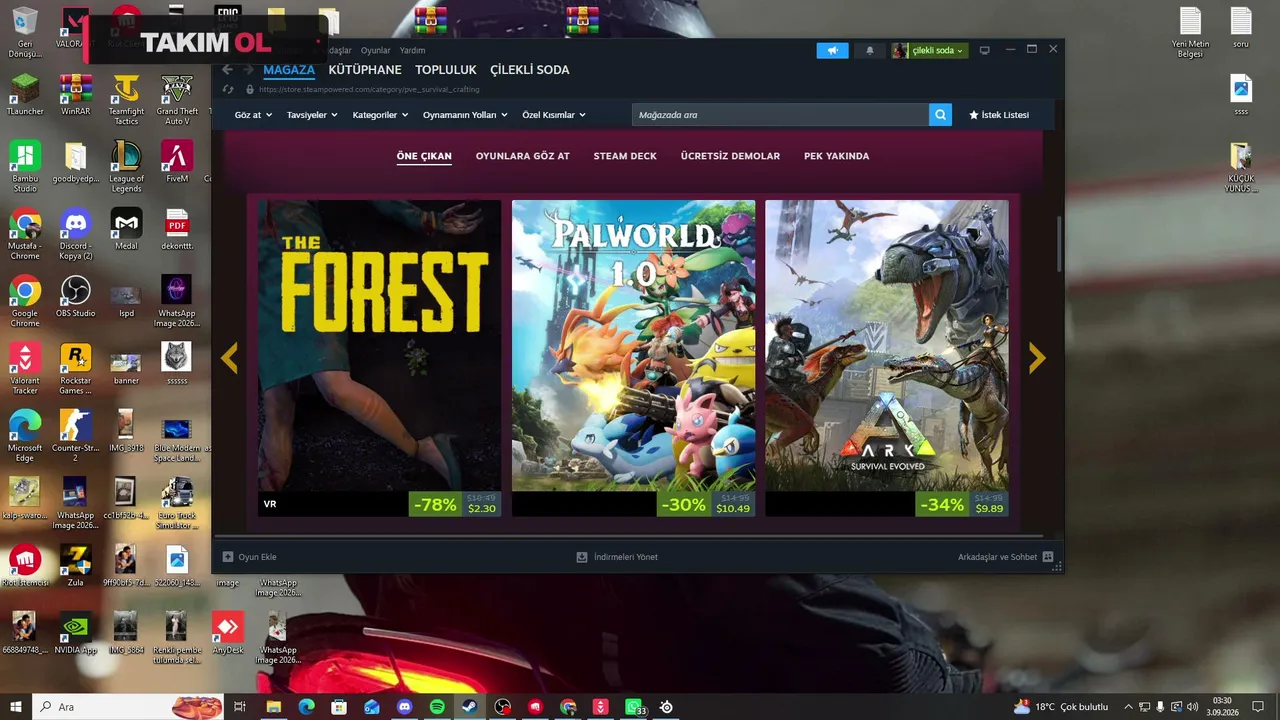Open Oynamanın Yolları dropdown menu
This screenshot has width=1280, height=720.
(x=465, y=115)
